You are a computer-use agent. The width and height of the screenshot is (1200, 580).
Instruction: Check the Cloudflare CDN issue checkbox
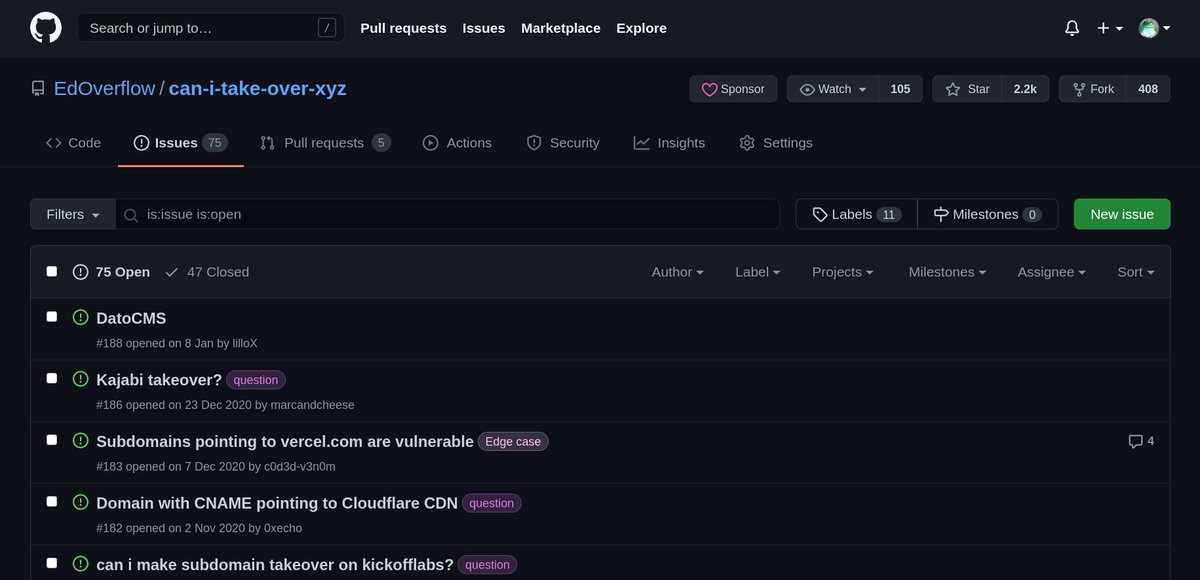pyautogui.click(x=52, y=501)
